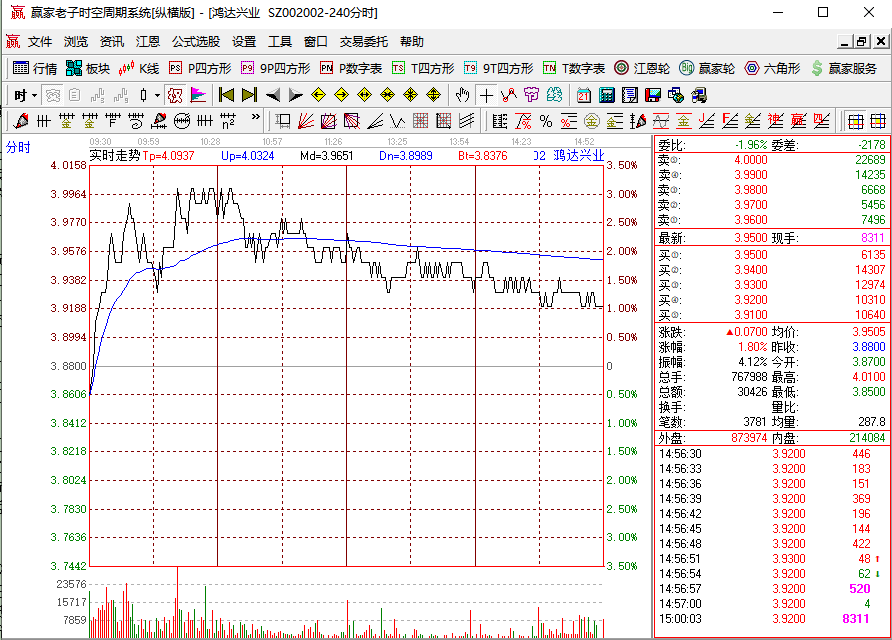Viewport: 892px width, 640px height.
Task: Select the n² line tool
Action: [228, 121]
